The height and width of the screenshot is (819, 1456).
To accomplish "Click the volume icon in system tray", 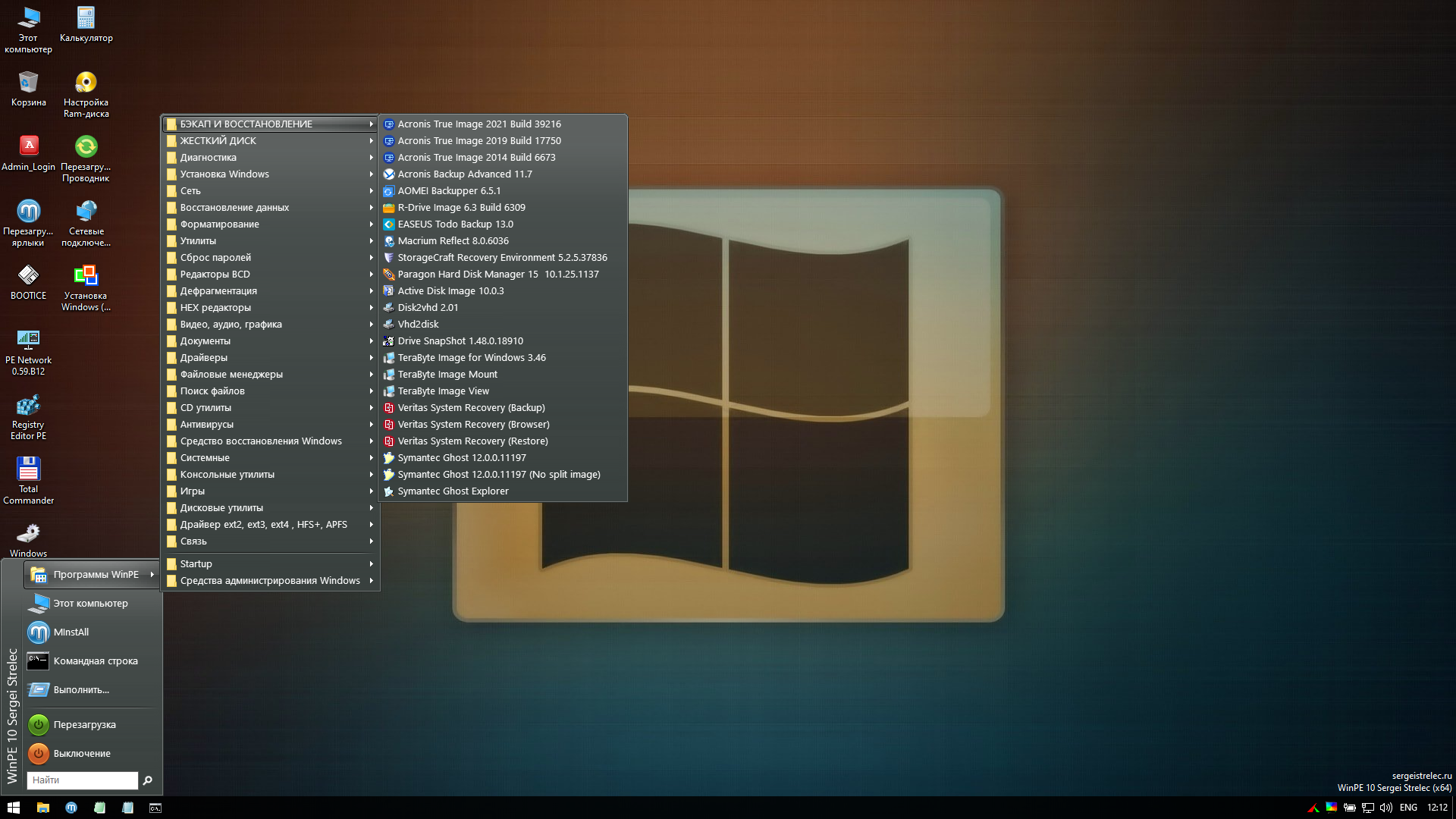I will (x=1386, y=808).
